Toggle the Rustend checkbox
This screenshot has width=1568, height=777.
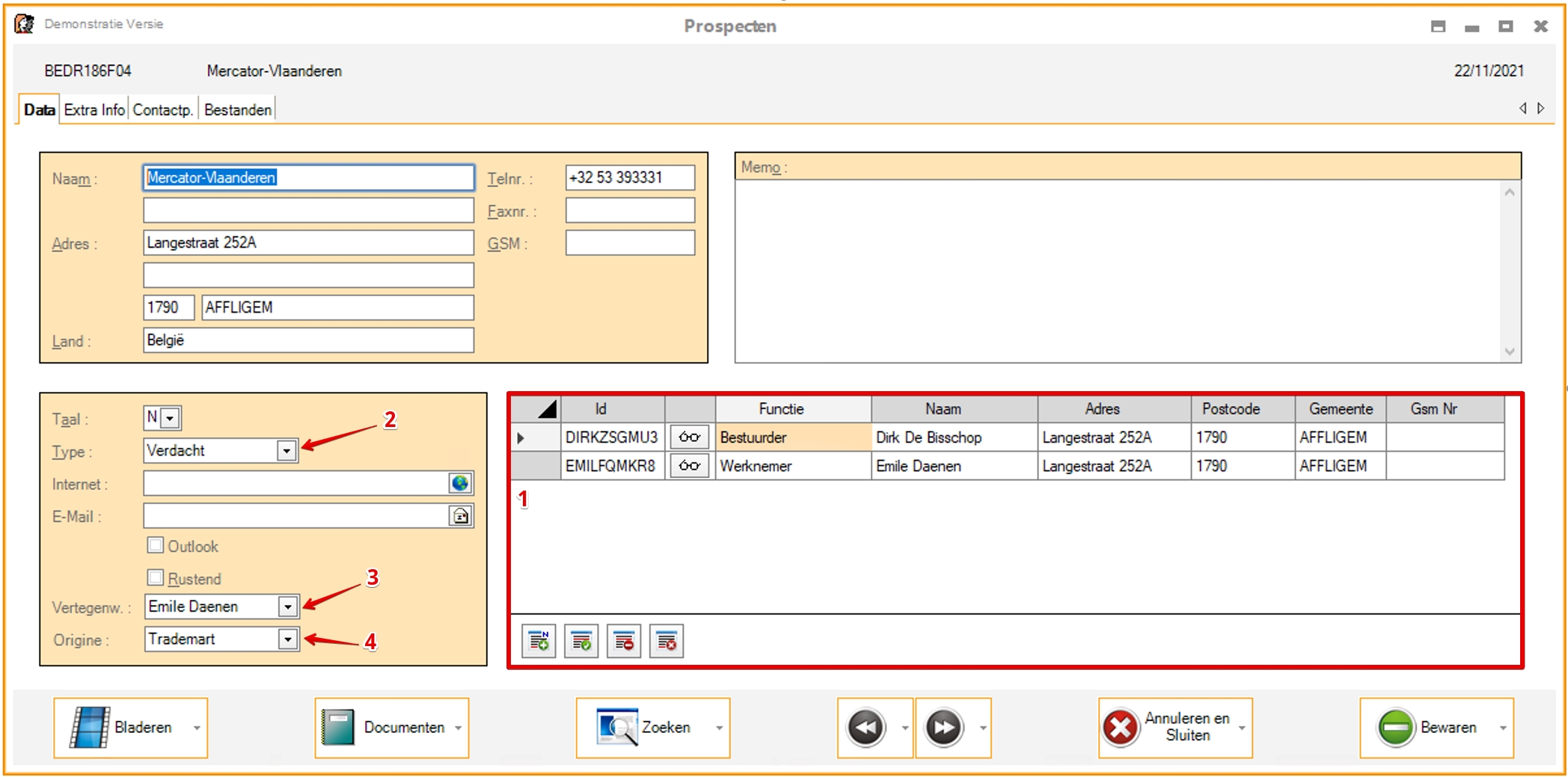(156, 577)
